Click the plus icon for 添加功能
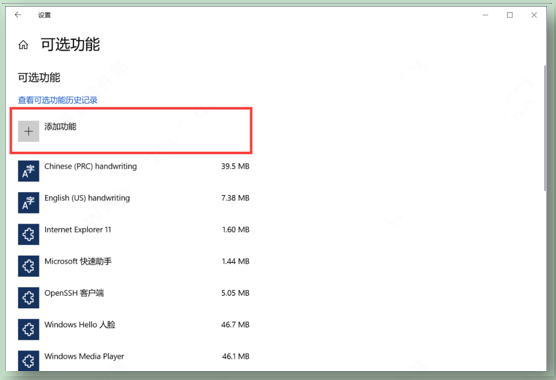The image size is (556, 380). (29, 132)
